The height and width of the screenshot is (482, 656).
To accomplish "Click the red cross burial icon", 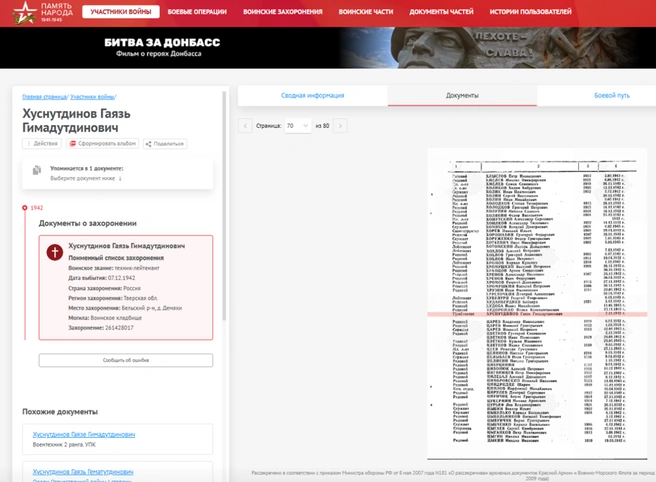I will pyautogui.click(x=55, y=252).
